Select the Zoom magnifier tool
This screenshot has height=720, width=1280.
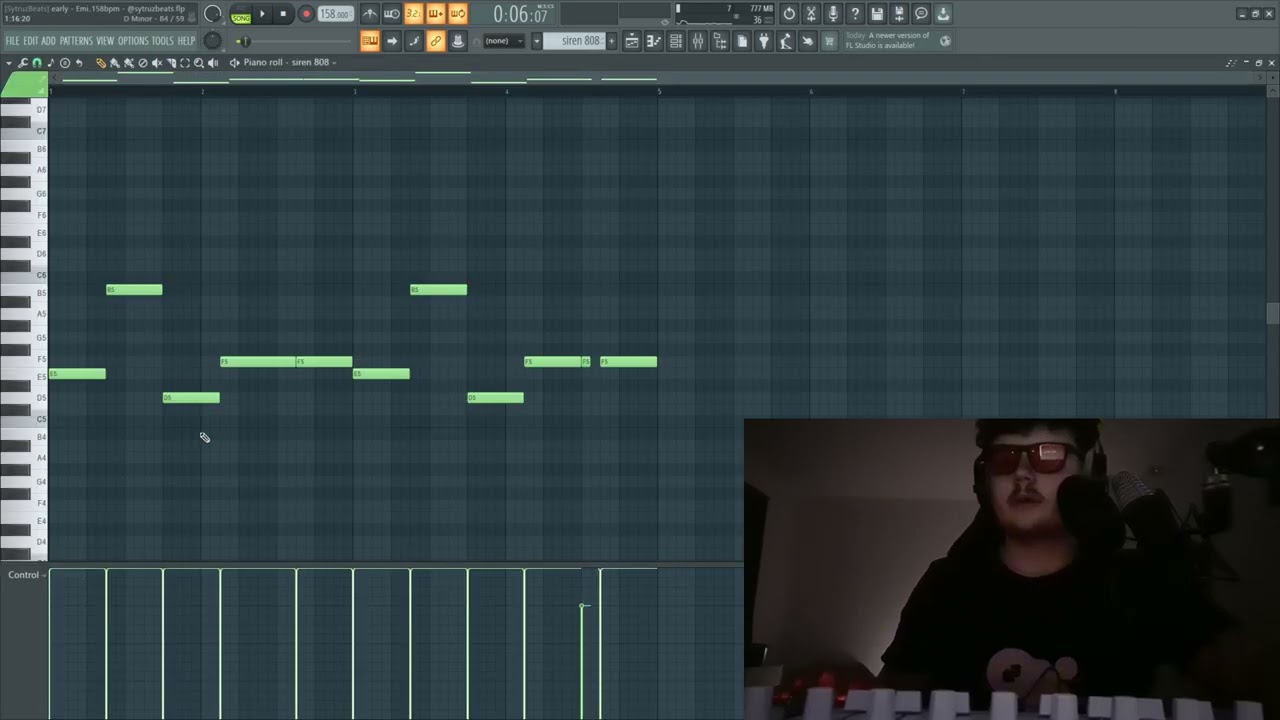(x=199, y=62)
